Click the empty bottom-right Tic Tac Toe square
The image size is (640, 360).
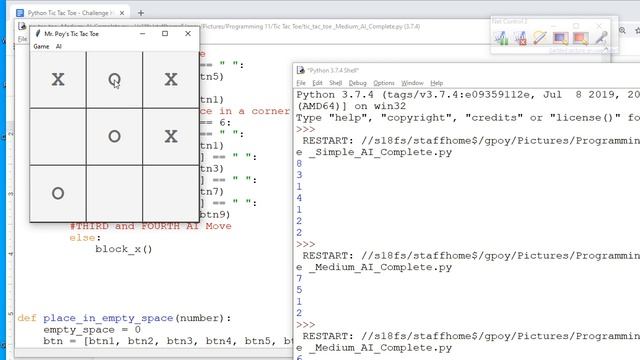171,193
